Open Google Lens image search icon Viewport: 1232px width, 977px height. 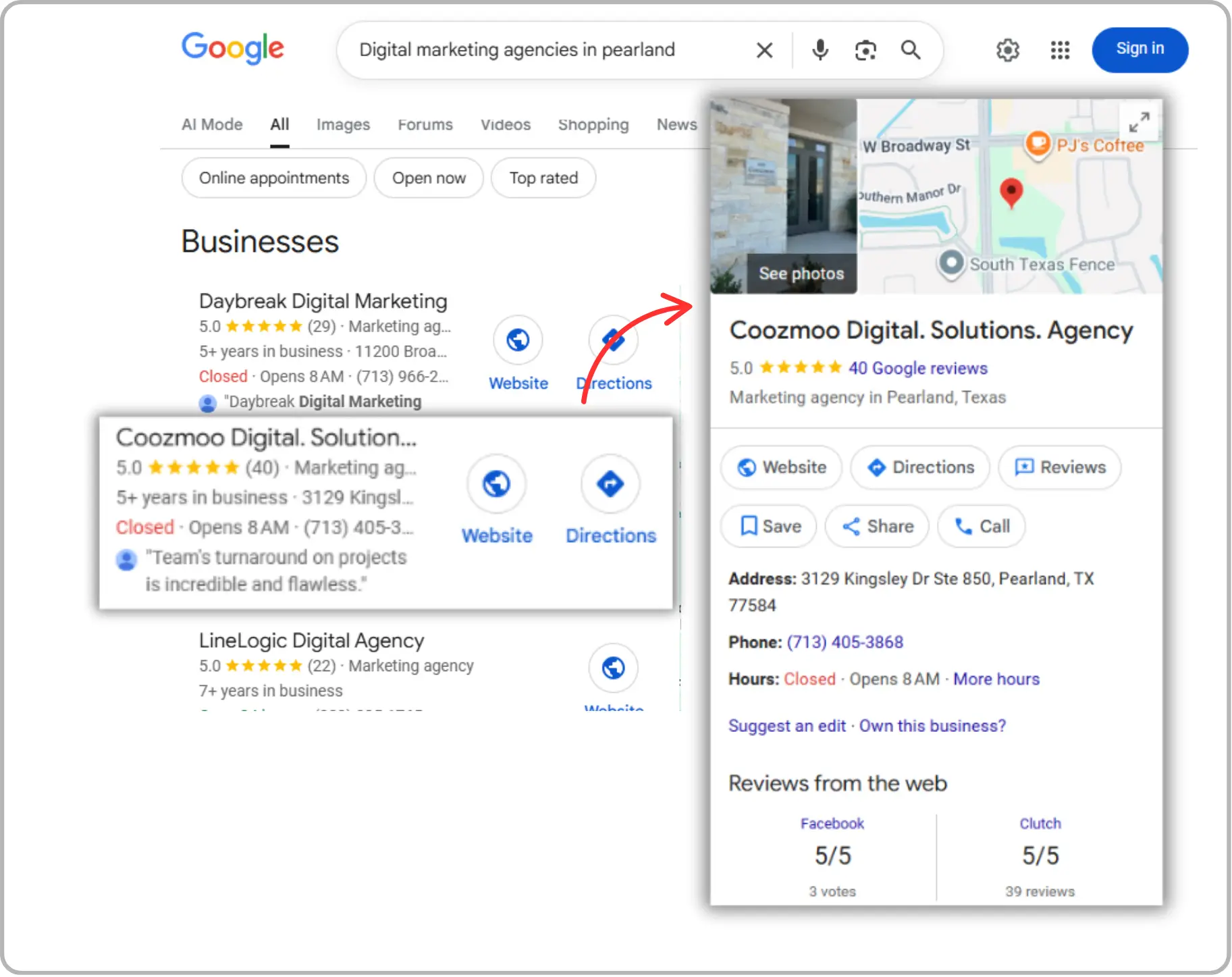point(865,50)
